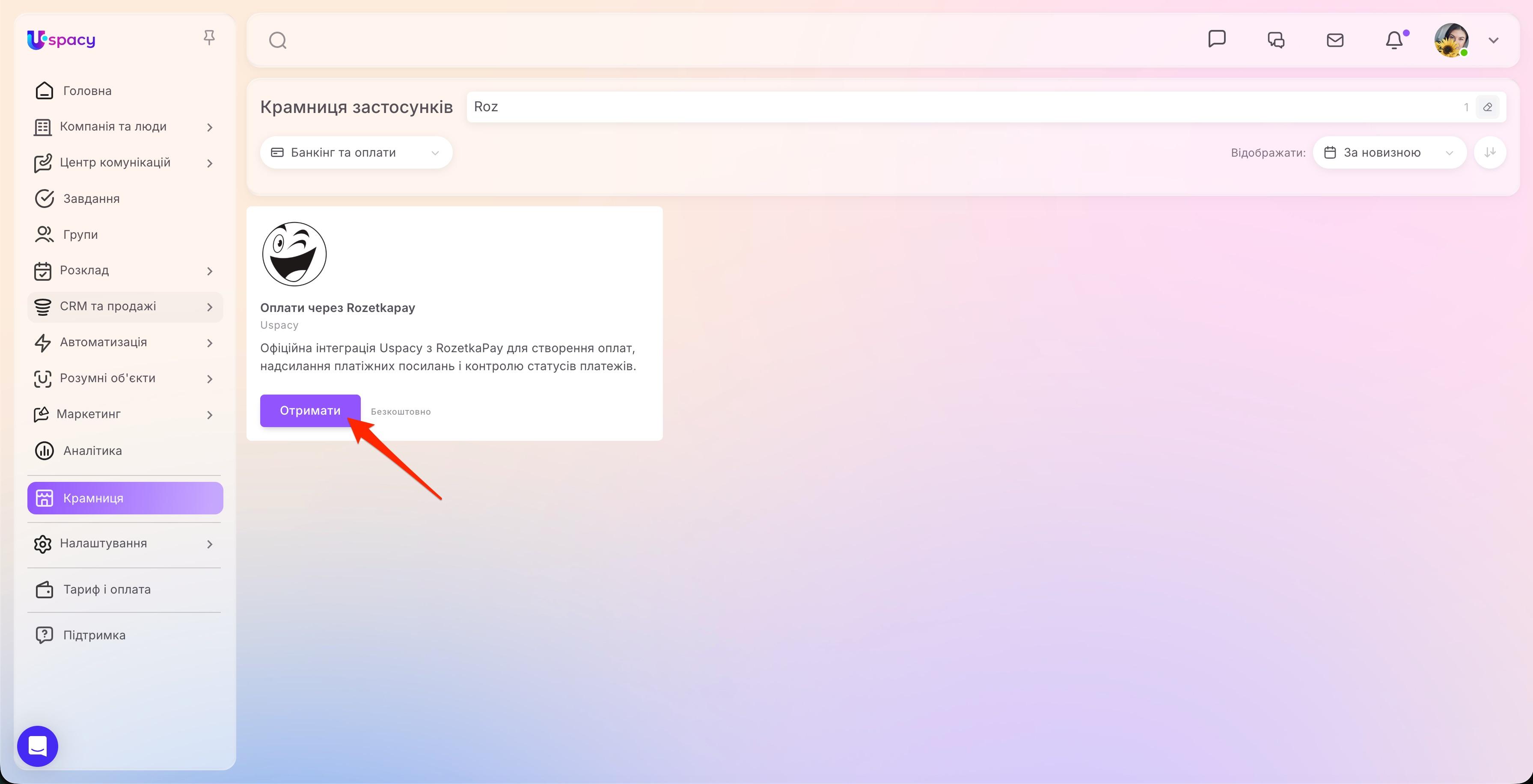
Task: Click the Центр комунікацій icon
Action: 43,163
